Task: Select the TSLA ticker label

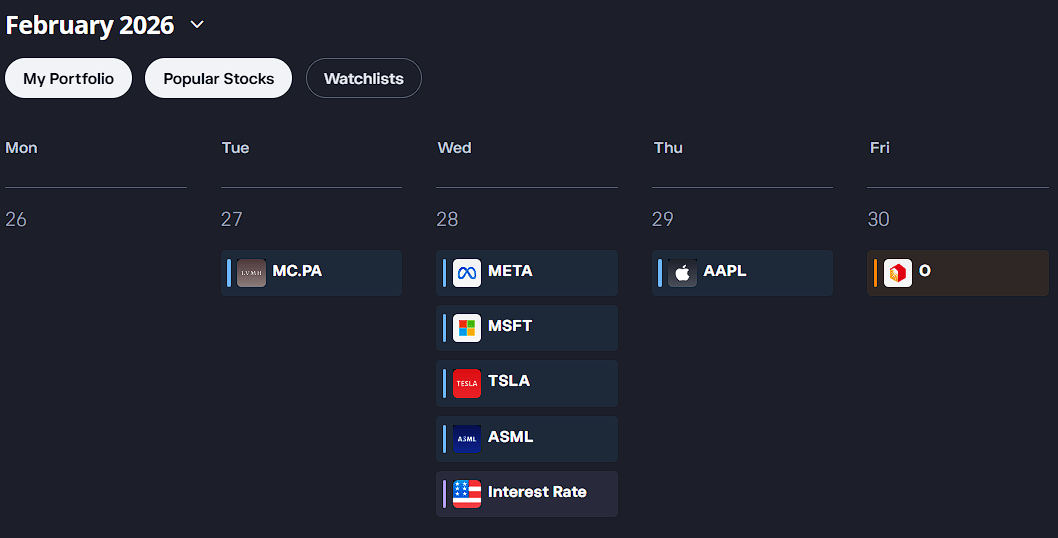Action: (x=509, y=381)
